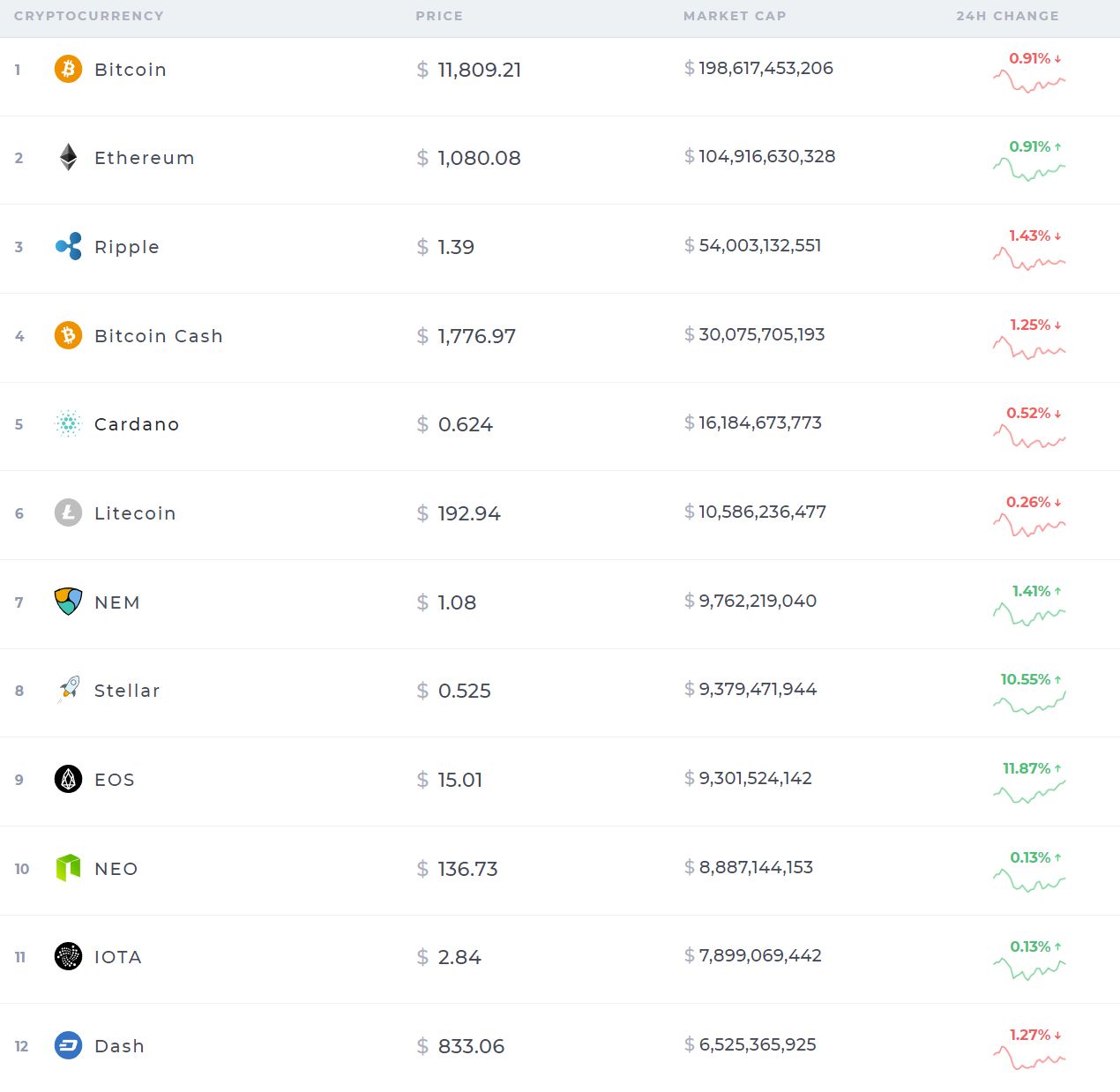Sort by the 24H Change column header

(1007, 16)
